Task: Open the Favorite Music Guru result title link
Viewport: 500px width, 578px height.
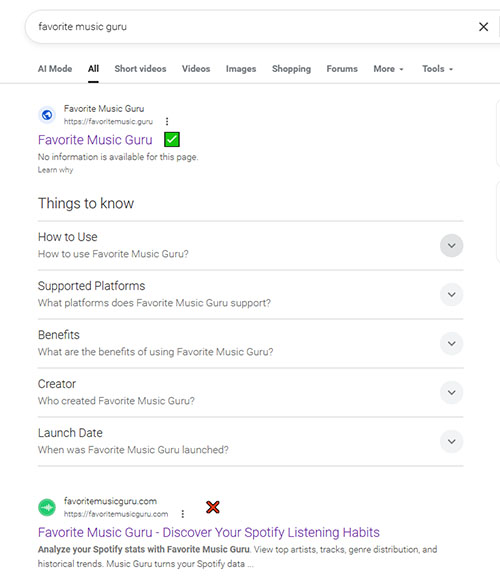Action: tap(95, 140)
